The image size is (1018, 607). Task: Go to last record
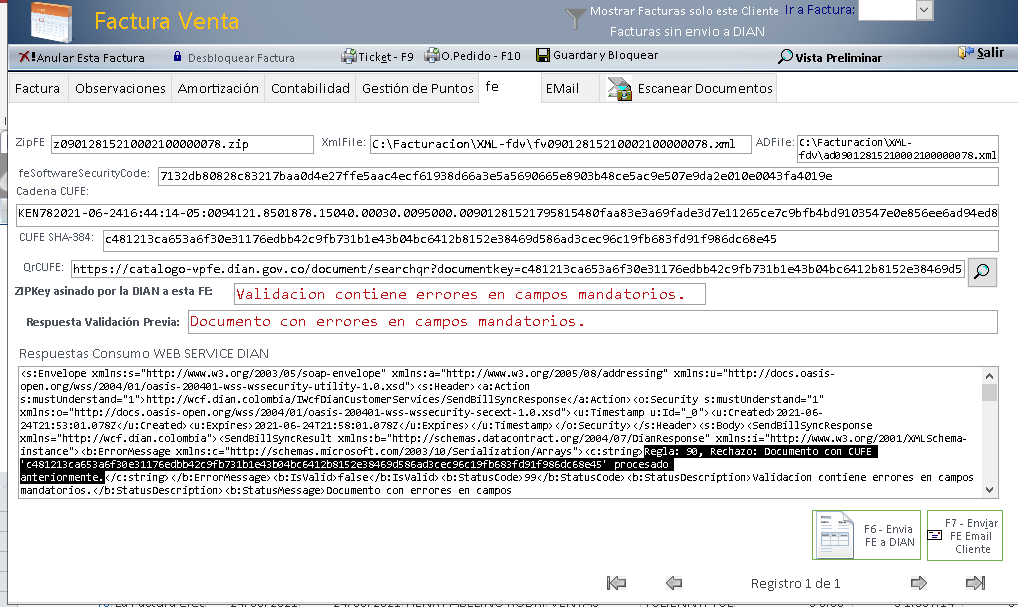coord(975,583)
